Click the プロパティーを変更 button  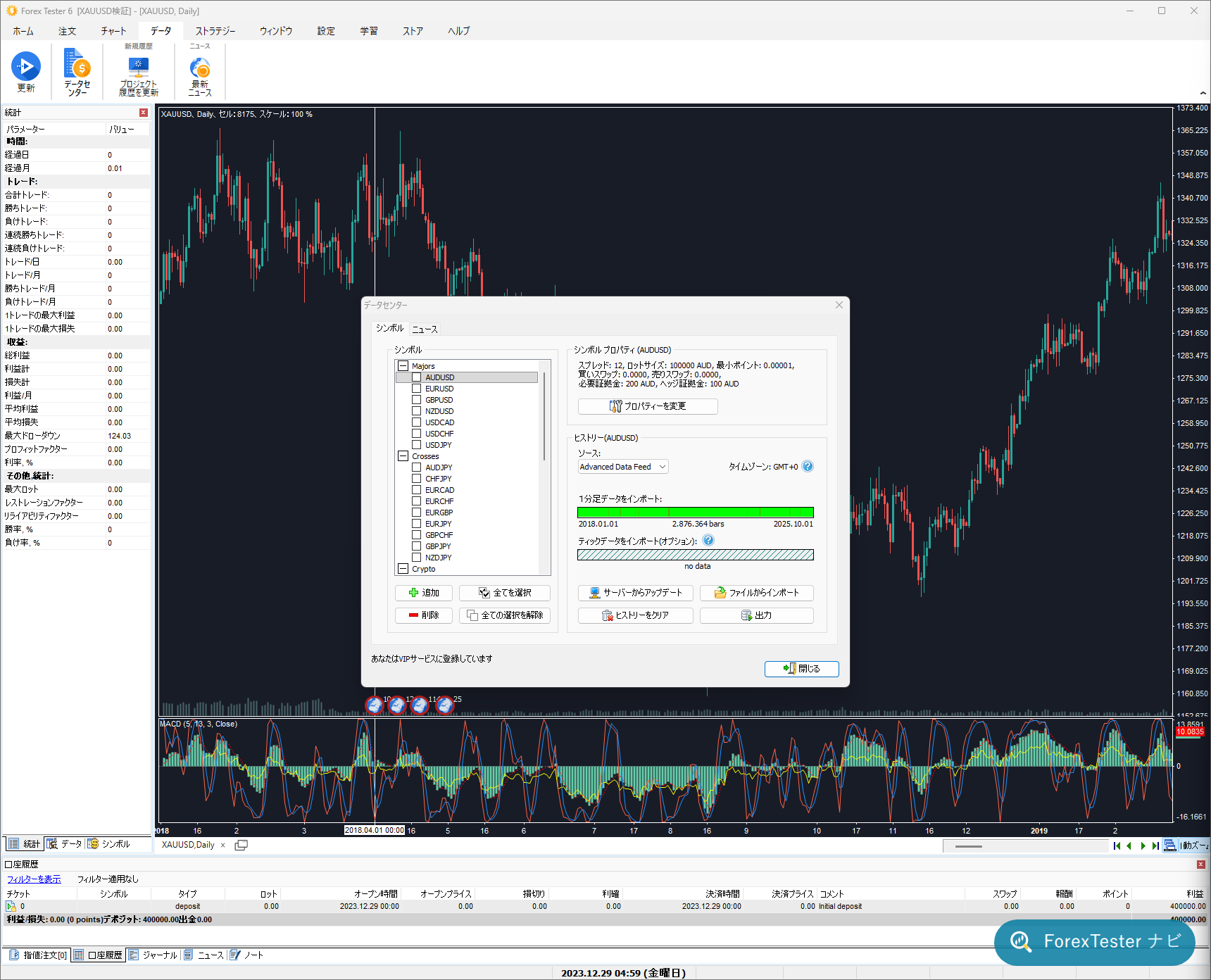[x=648, y=406]
